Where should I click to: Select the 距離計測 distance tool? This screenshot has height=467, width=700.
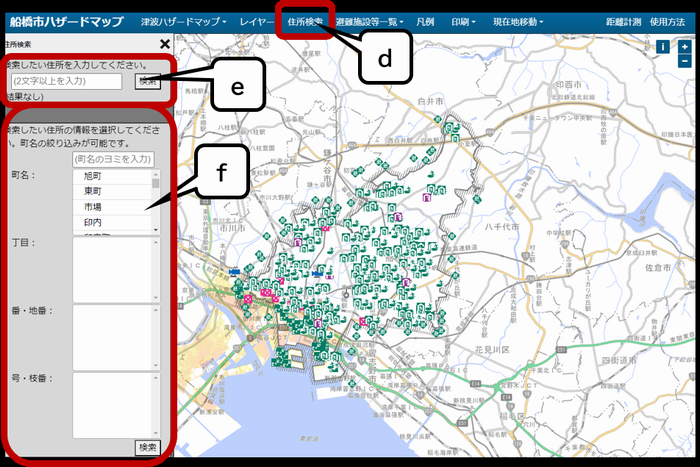click(x=623, y=21)
